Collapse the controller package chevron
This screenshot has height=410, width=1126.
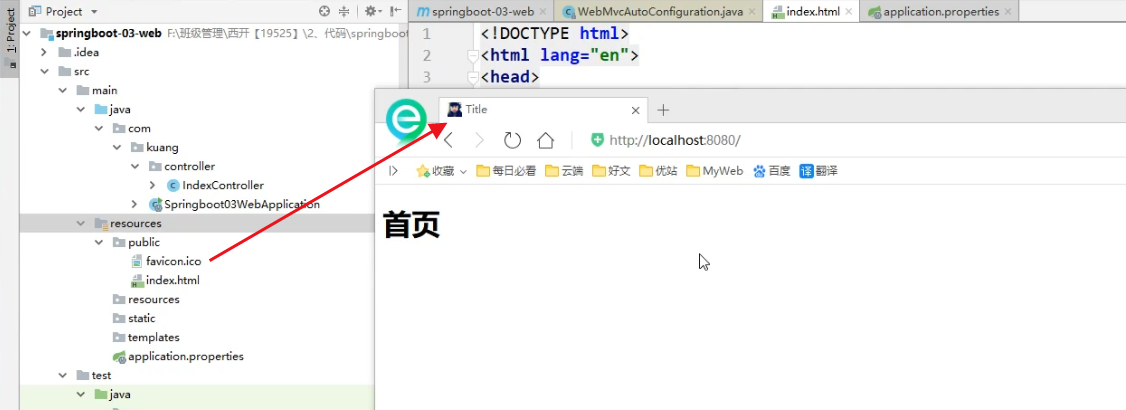click(134, 167)
